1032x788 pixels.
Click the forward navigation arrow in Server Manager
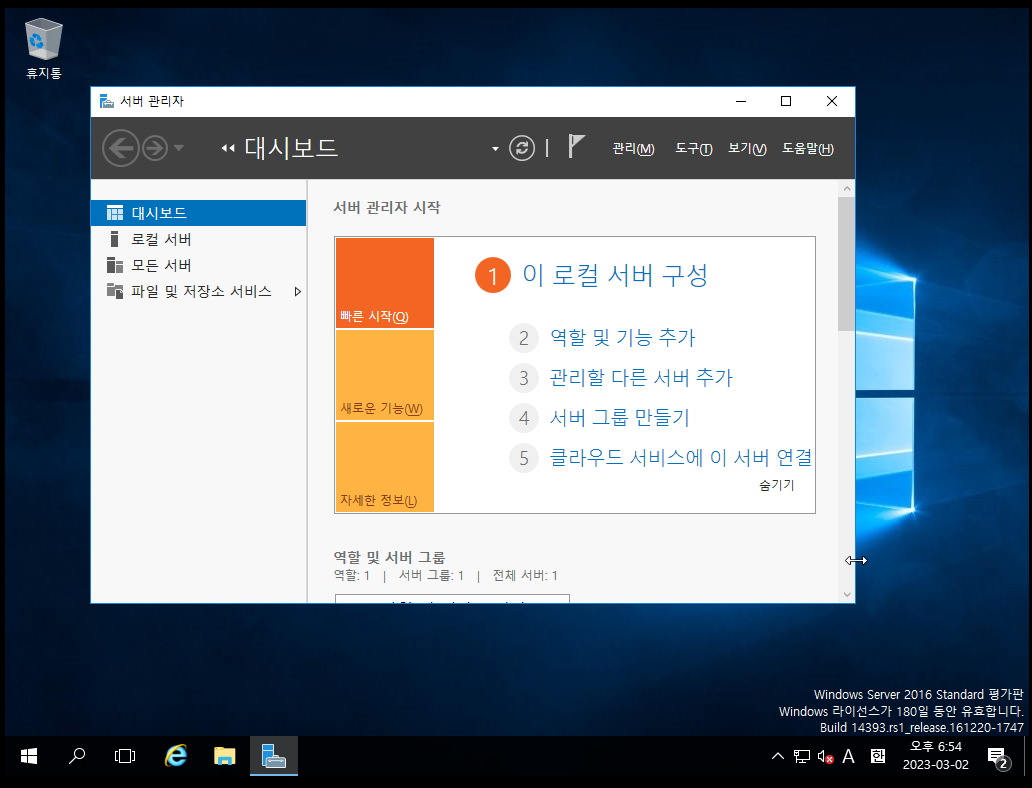tap(155, 148)
